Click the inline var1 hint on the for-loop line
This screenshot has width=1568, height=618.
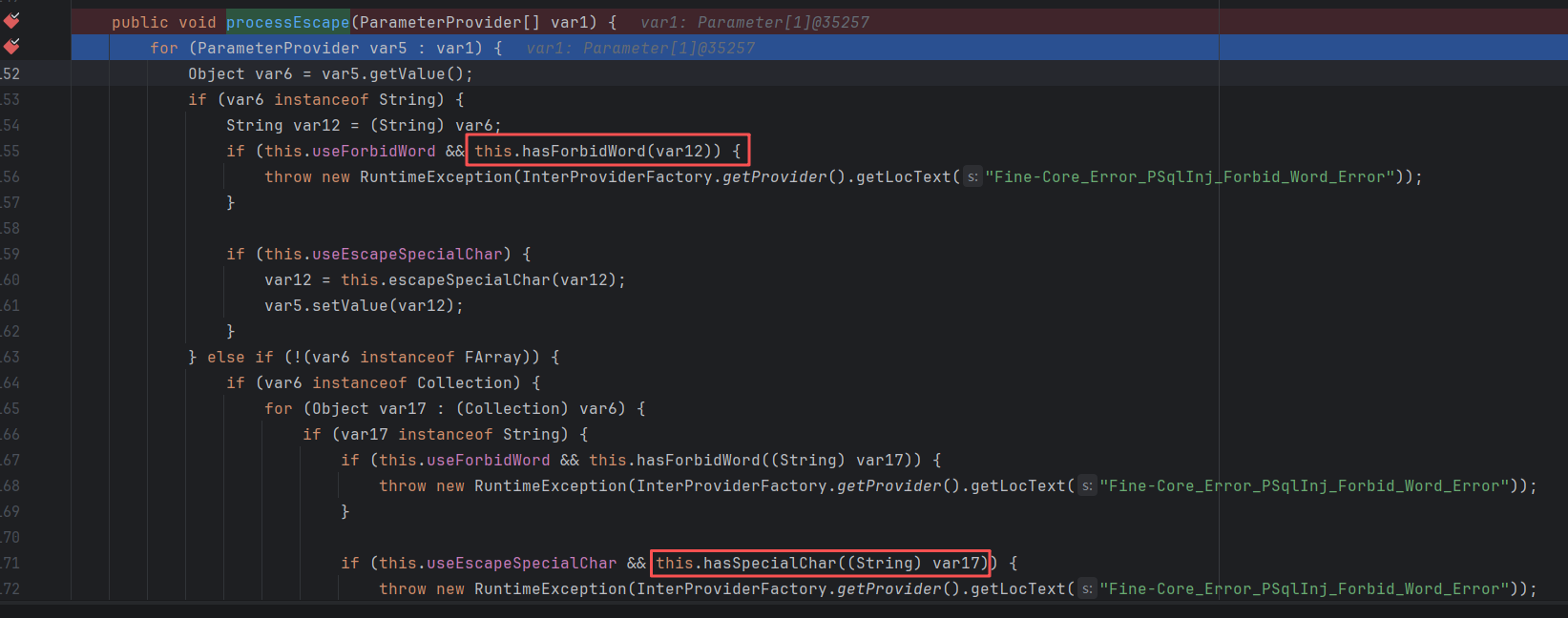[x=639, y=48]
